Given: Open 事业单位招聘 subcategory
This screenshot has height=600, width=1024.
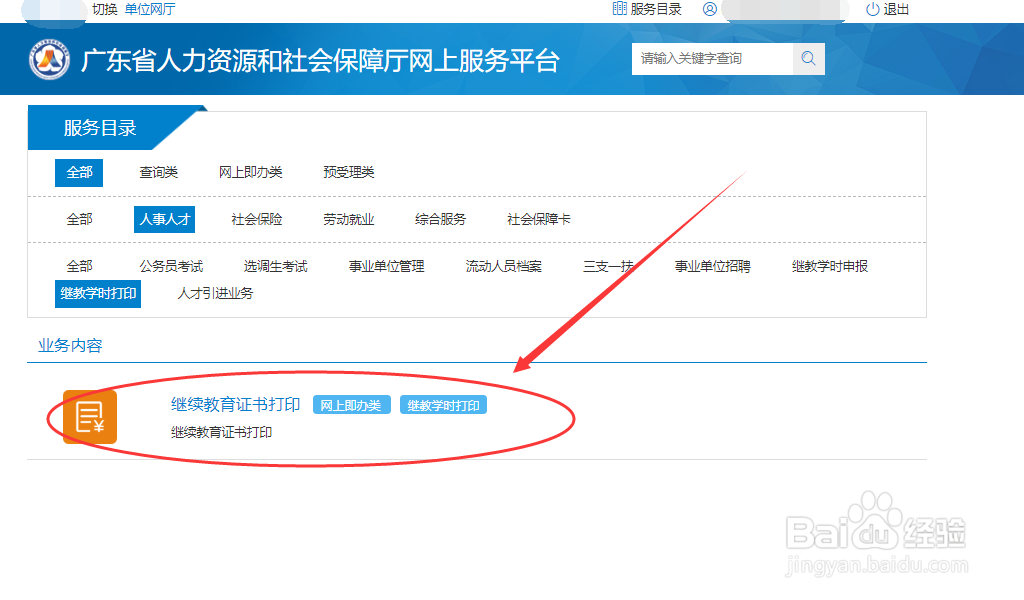Looking at the screenshot, I should 715,266.
